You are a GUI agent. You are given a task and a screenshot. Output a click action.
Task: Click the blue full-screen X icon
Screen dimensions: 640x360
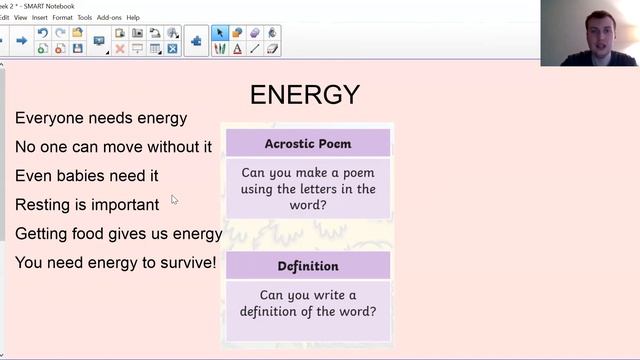point(173,49)
